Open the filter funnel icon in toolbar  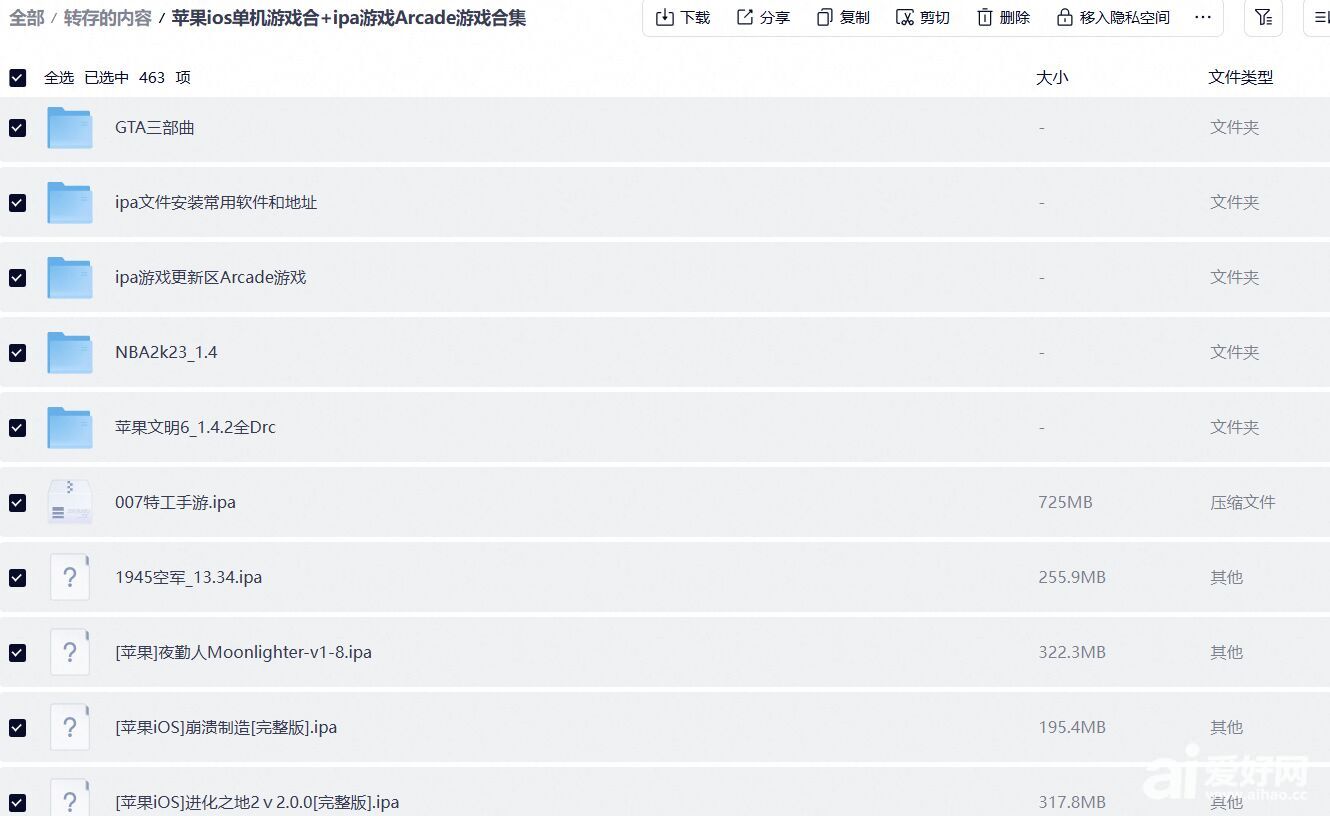click(1263, 17)
